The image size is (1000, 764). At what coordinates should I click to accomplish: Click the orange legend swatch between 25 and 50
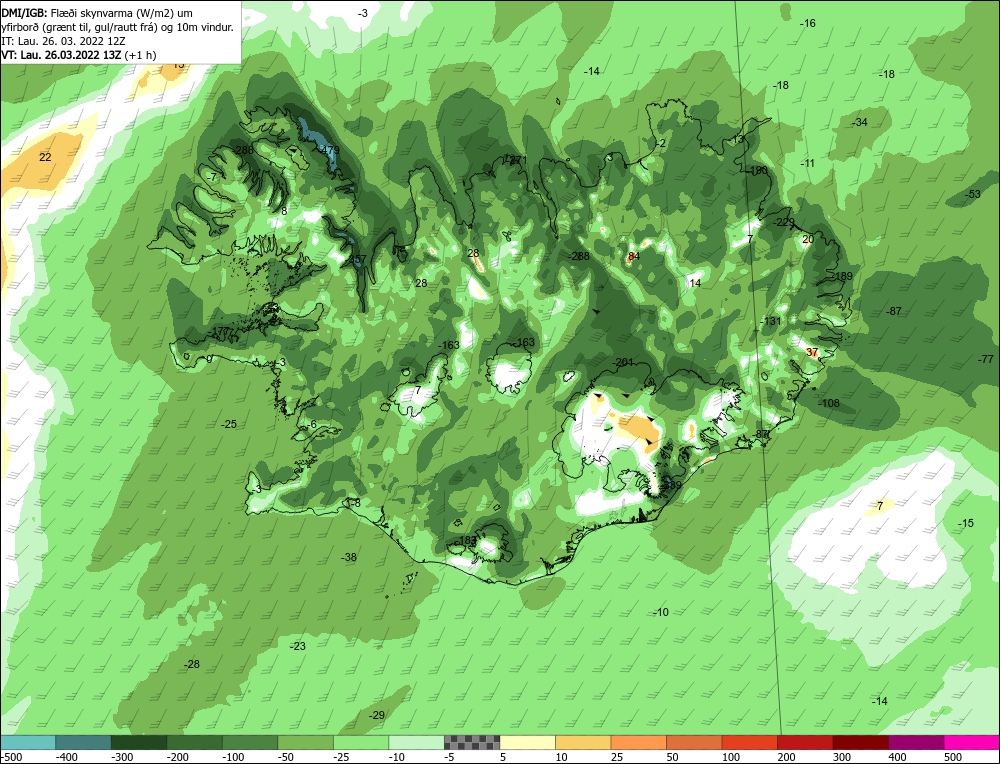[638, 742]
